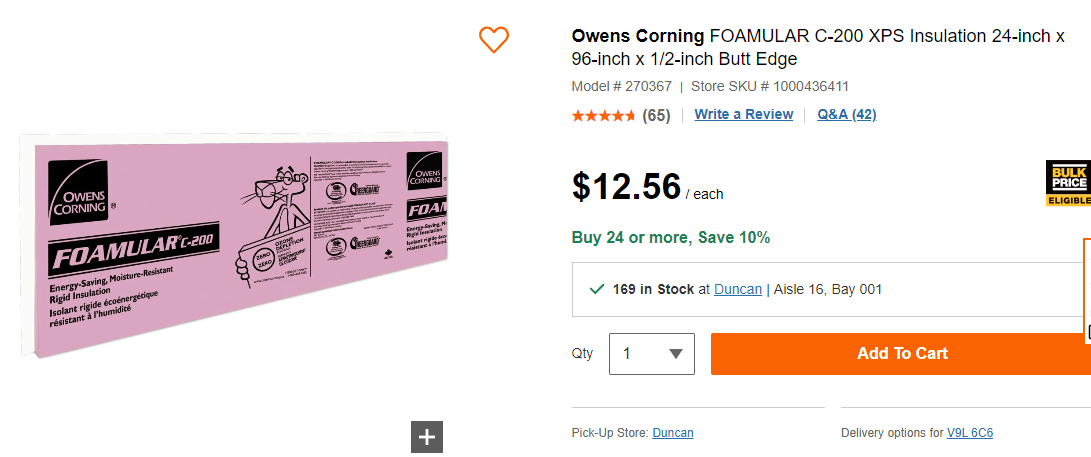The width and height of the screenshot is (1091, 457).
Task: Click the $12.56 price
Action: click(626, 186)
